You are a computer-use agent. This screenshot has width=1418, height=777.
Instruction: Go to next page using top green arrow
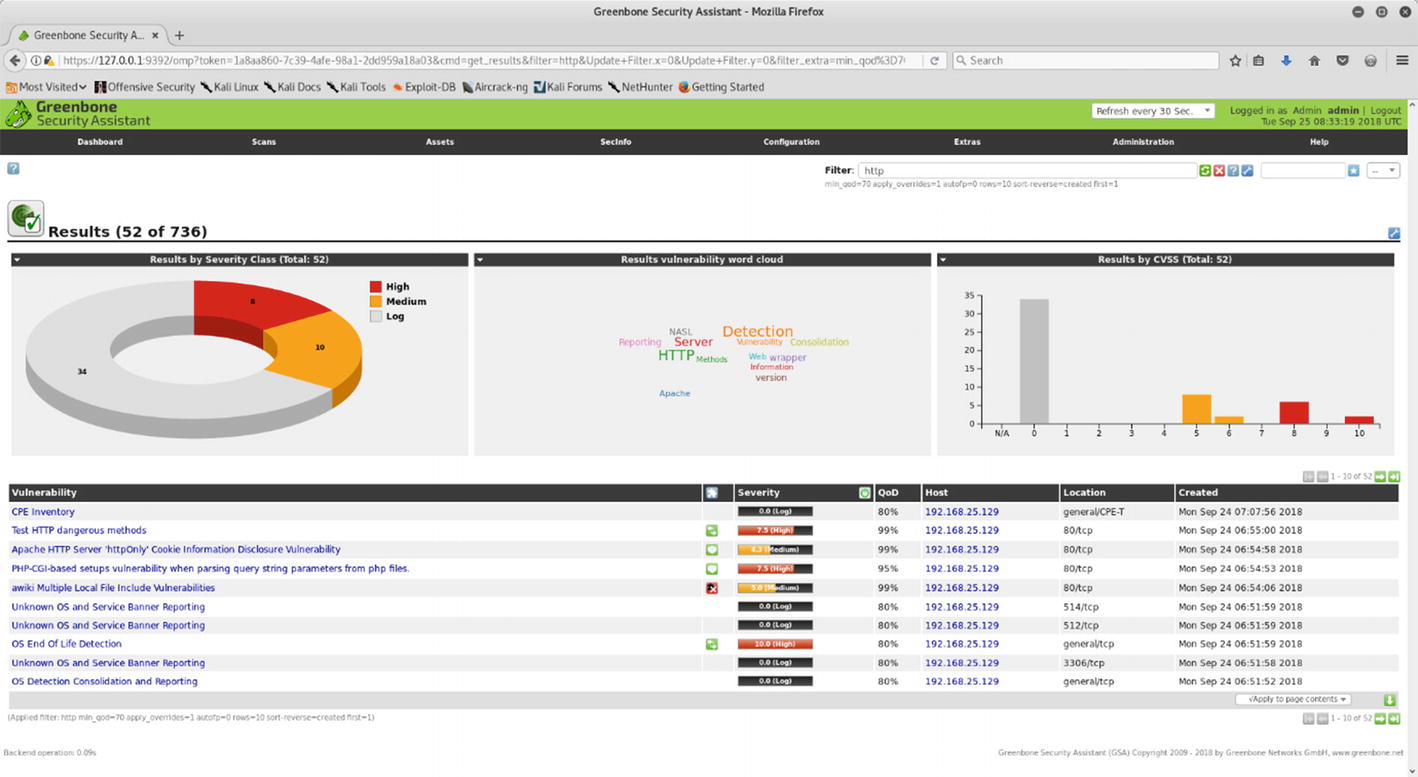[x=1380, y=477]
